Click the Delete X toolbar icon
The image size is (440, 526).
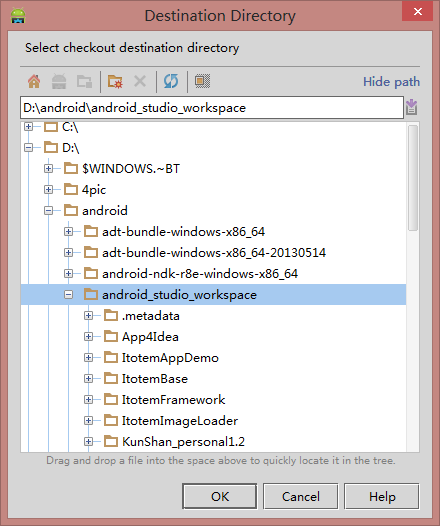[140, 81]
